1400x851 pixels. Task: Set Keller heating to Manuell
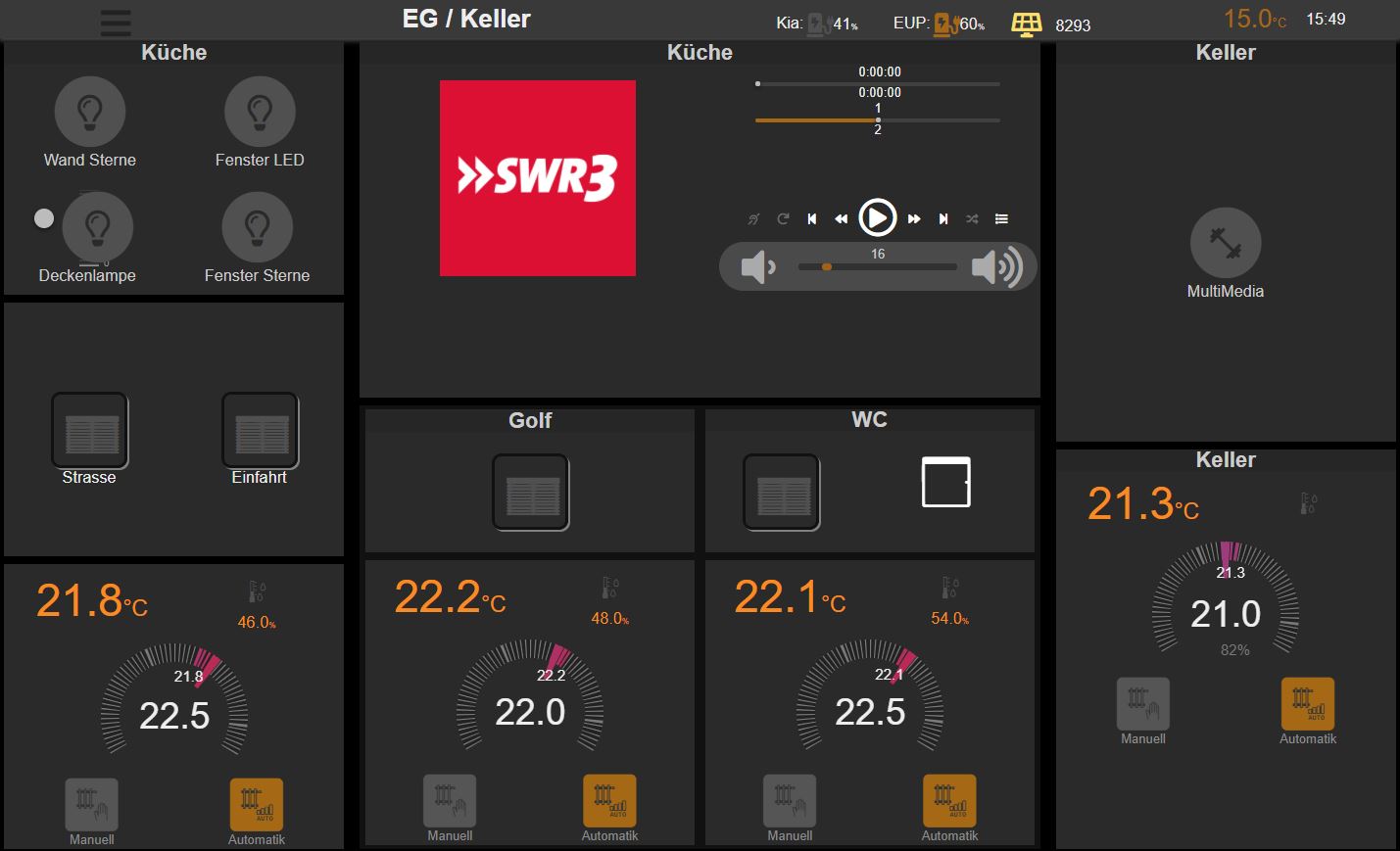click(x=1143, y=704)
